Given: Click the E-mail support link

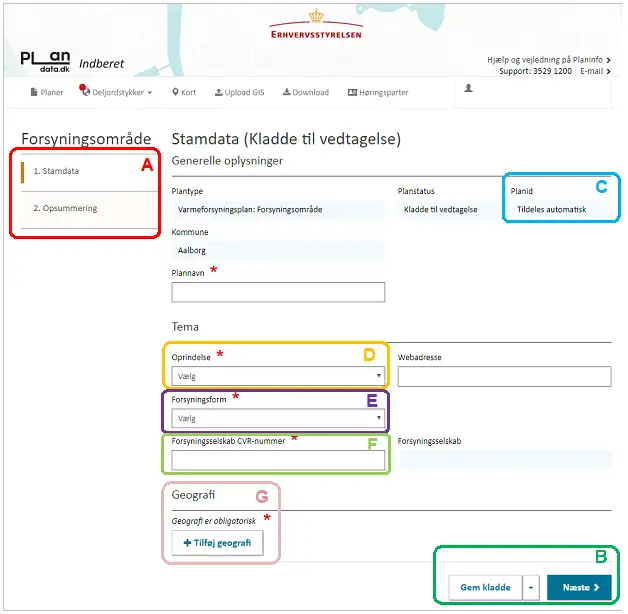Looking at the screenshot, I should pyautogui.click(x=593, y=72).
